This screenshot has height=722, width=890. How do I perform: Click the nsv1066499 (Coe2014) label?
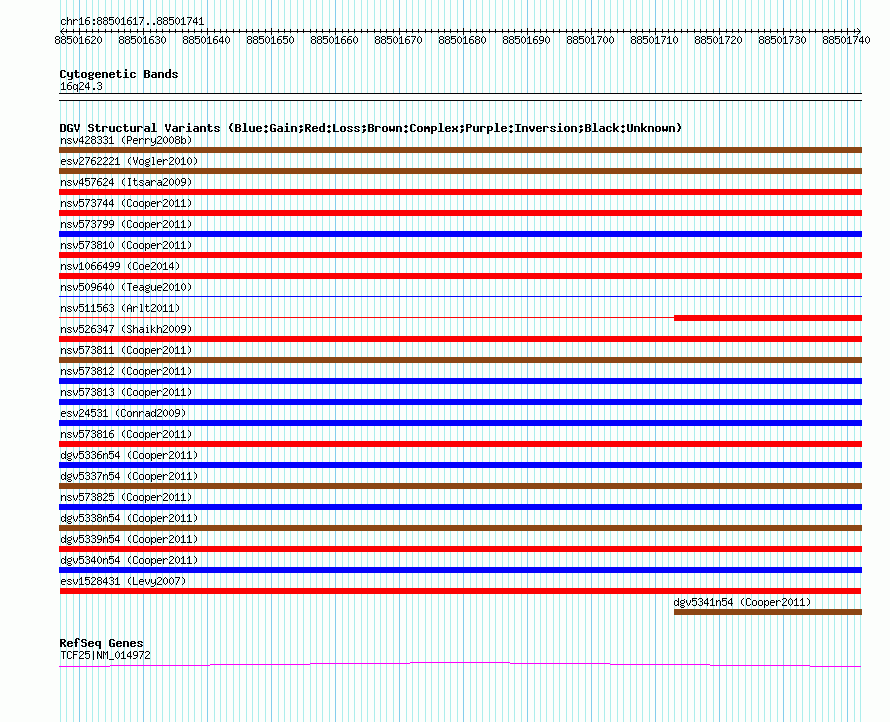click(120, 266)
